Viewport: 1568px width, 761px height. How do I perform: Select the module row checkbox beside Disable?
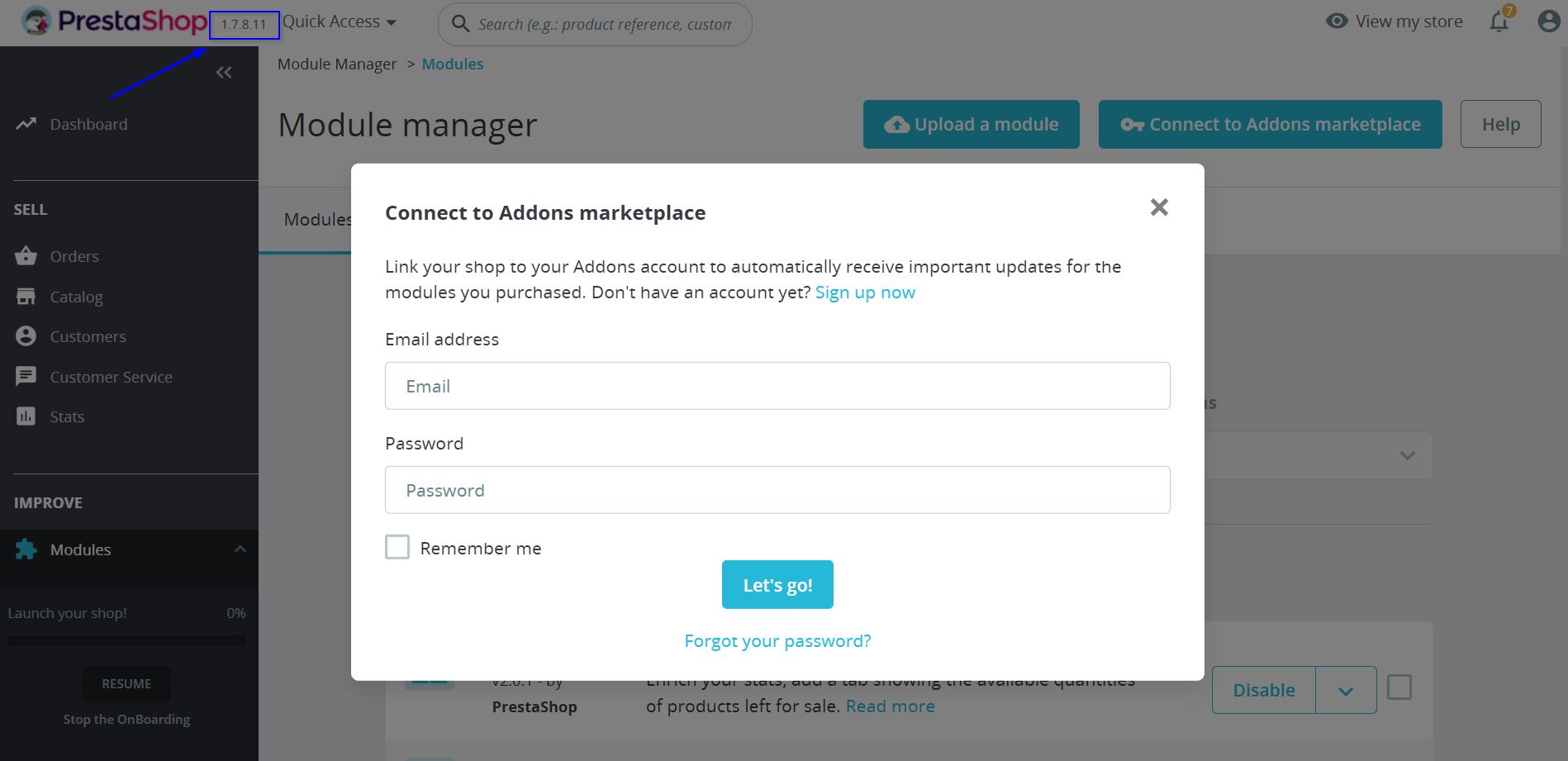coord(1399,687)
